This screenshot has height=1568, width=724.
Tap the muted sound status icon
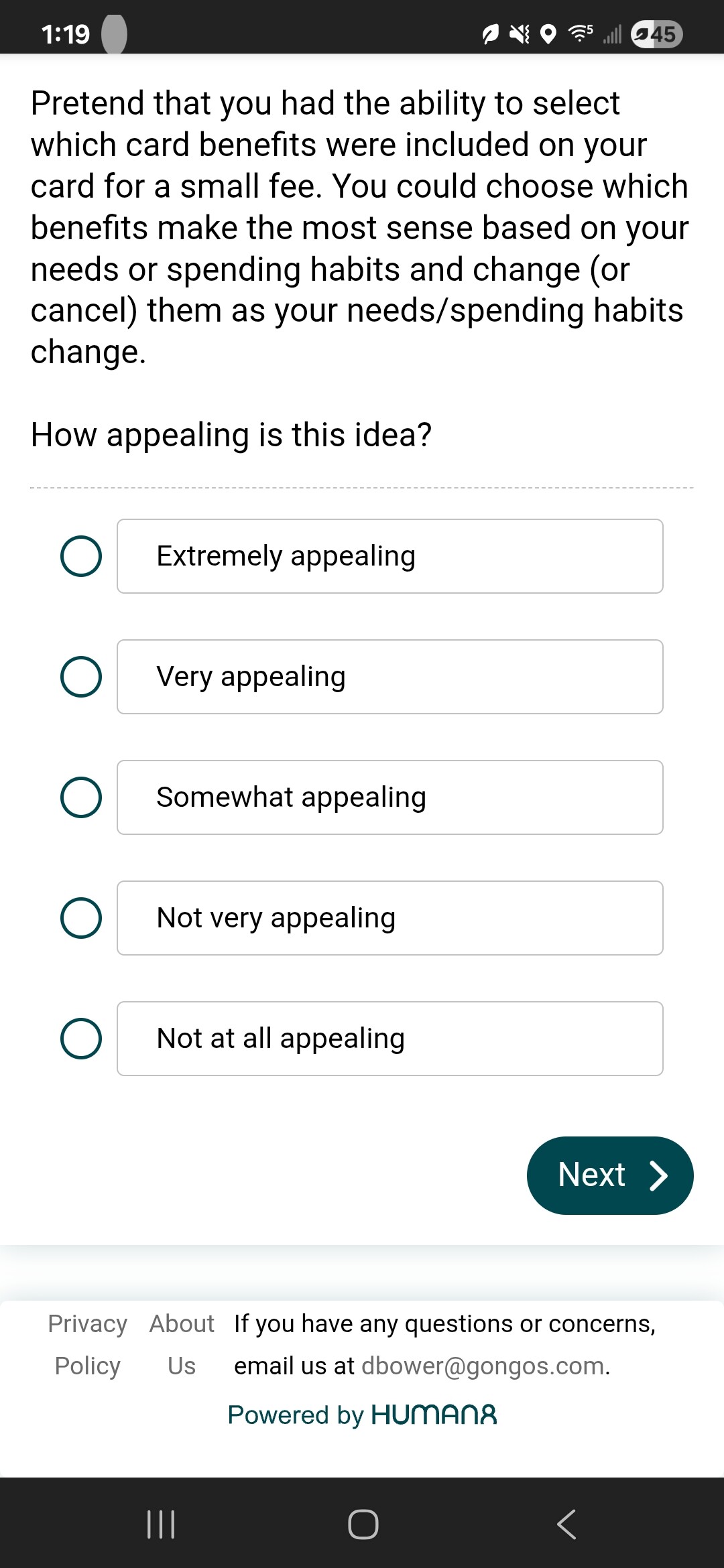(520, 34)
